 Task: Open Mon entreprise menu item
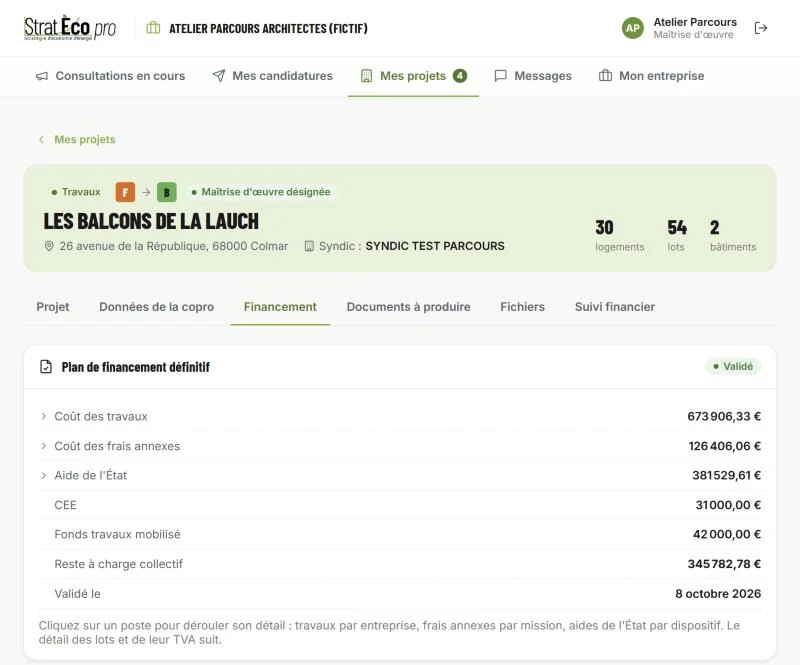tap(651, 76)
